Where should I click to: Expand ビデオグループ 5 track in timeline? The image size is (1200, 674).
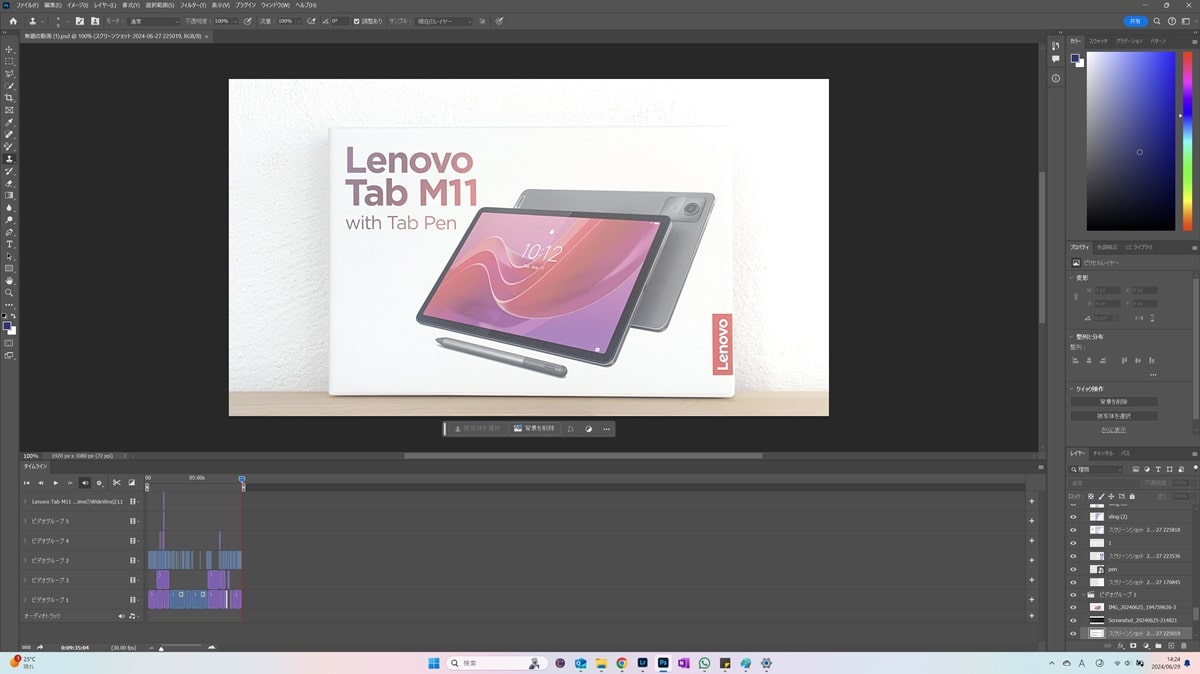pyautogui.click(x=25, y=521)
